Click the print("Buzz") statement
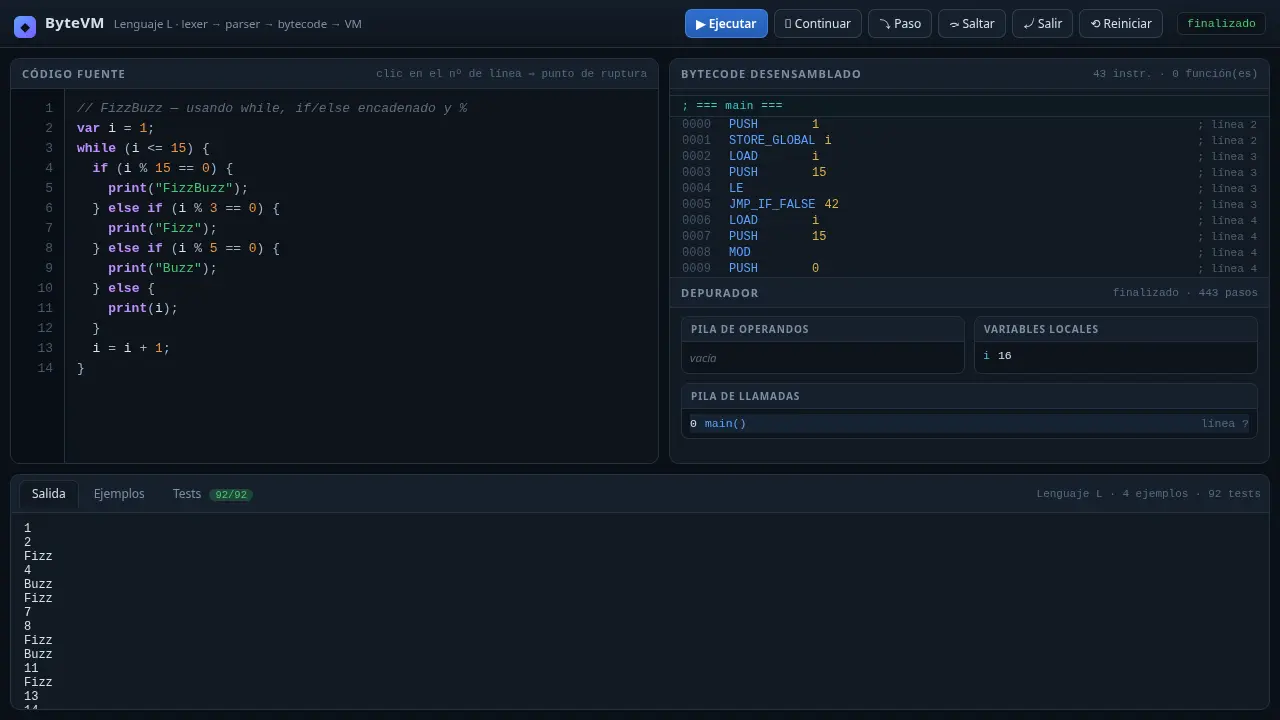The width and height of the screenshot is (1280, 720). 163,268
